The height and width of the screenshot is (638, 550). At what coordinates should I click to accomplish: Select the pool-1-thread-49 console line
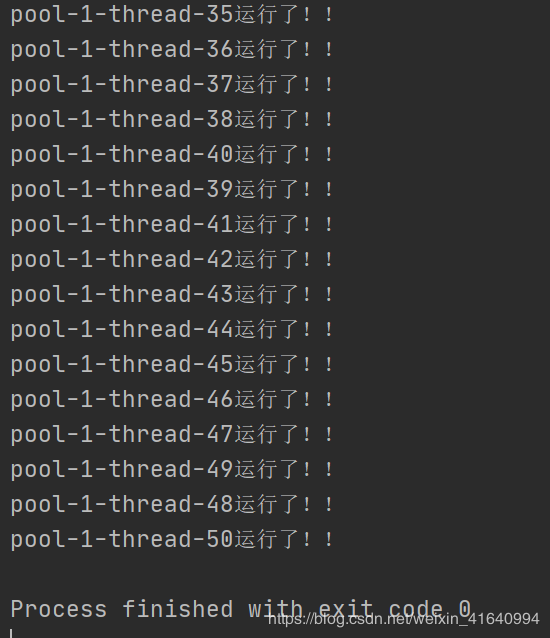(x=172, y=470)
